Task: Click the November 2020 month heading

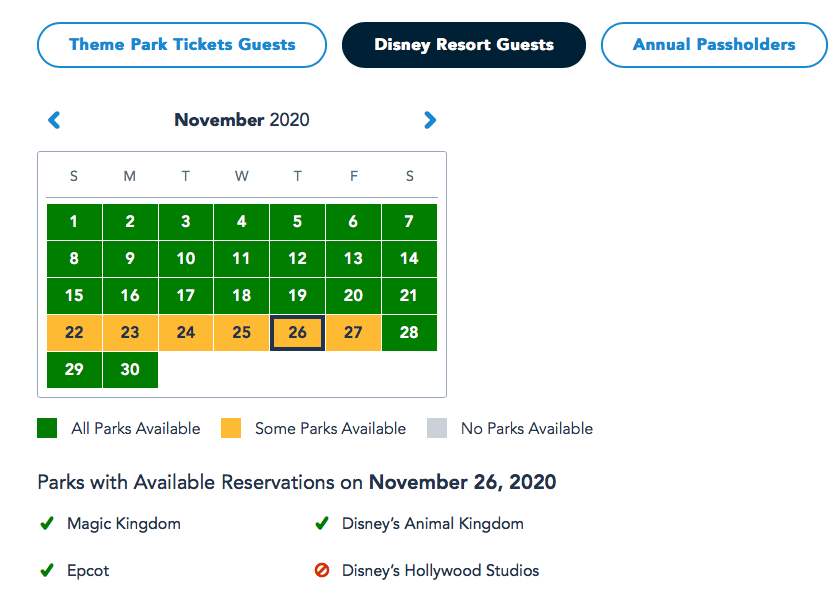Action: click(x=242, y=120)
